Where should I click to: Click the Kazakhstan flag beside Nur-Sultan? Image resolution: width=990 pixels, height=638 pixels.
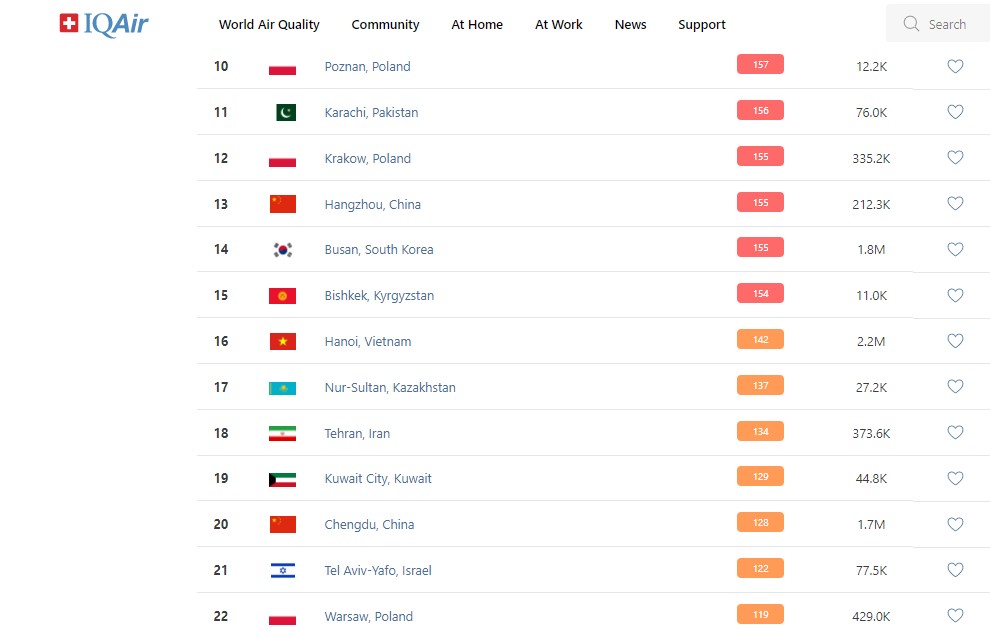(283, 388)
